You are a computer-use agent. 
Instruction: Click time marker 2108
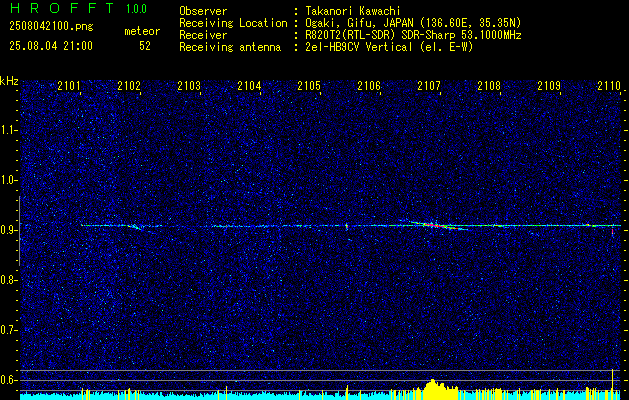(489, 86)
